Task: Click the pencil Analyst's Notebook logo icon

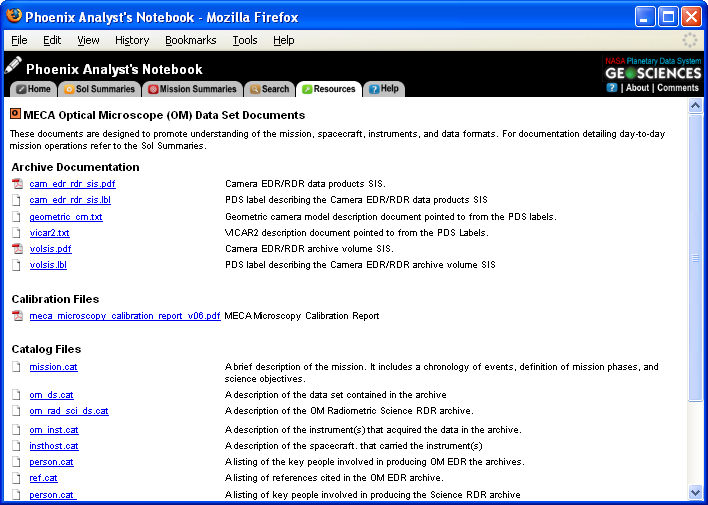Action: [13, 66]
